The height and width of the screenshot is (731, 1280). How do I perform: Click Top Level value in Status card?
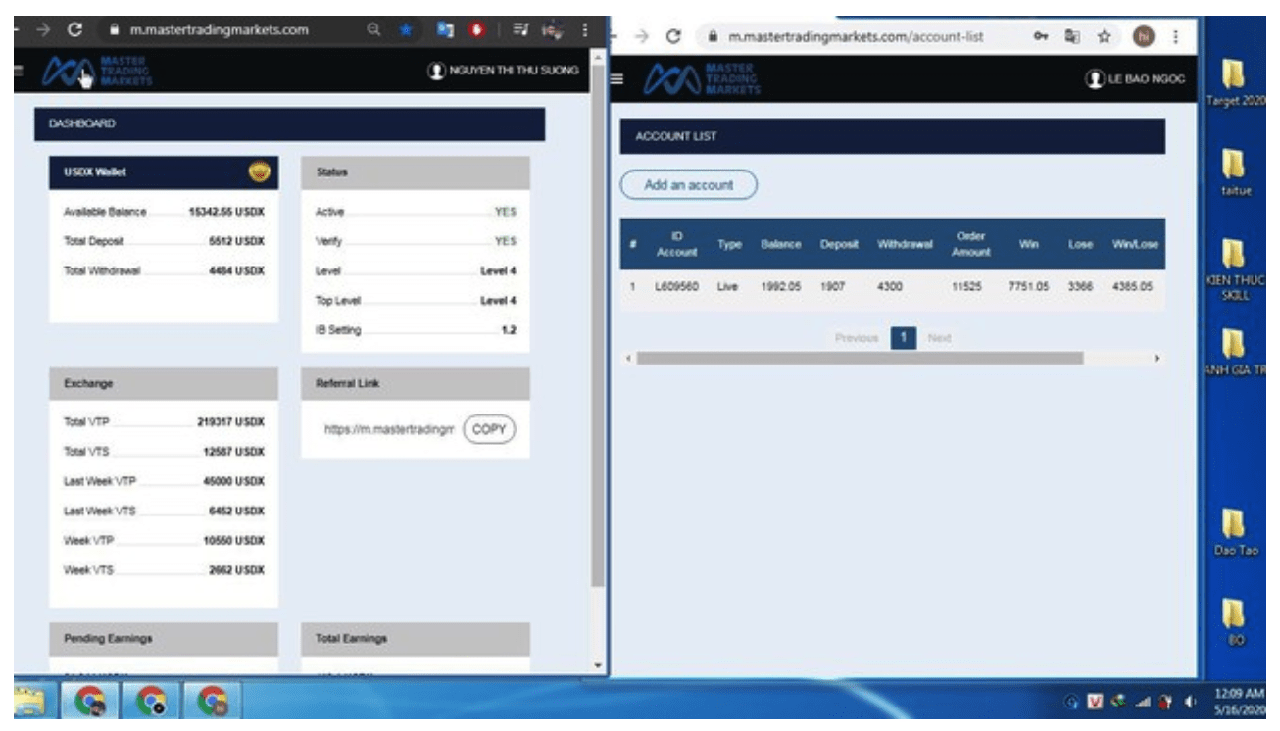click(498, 301)
